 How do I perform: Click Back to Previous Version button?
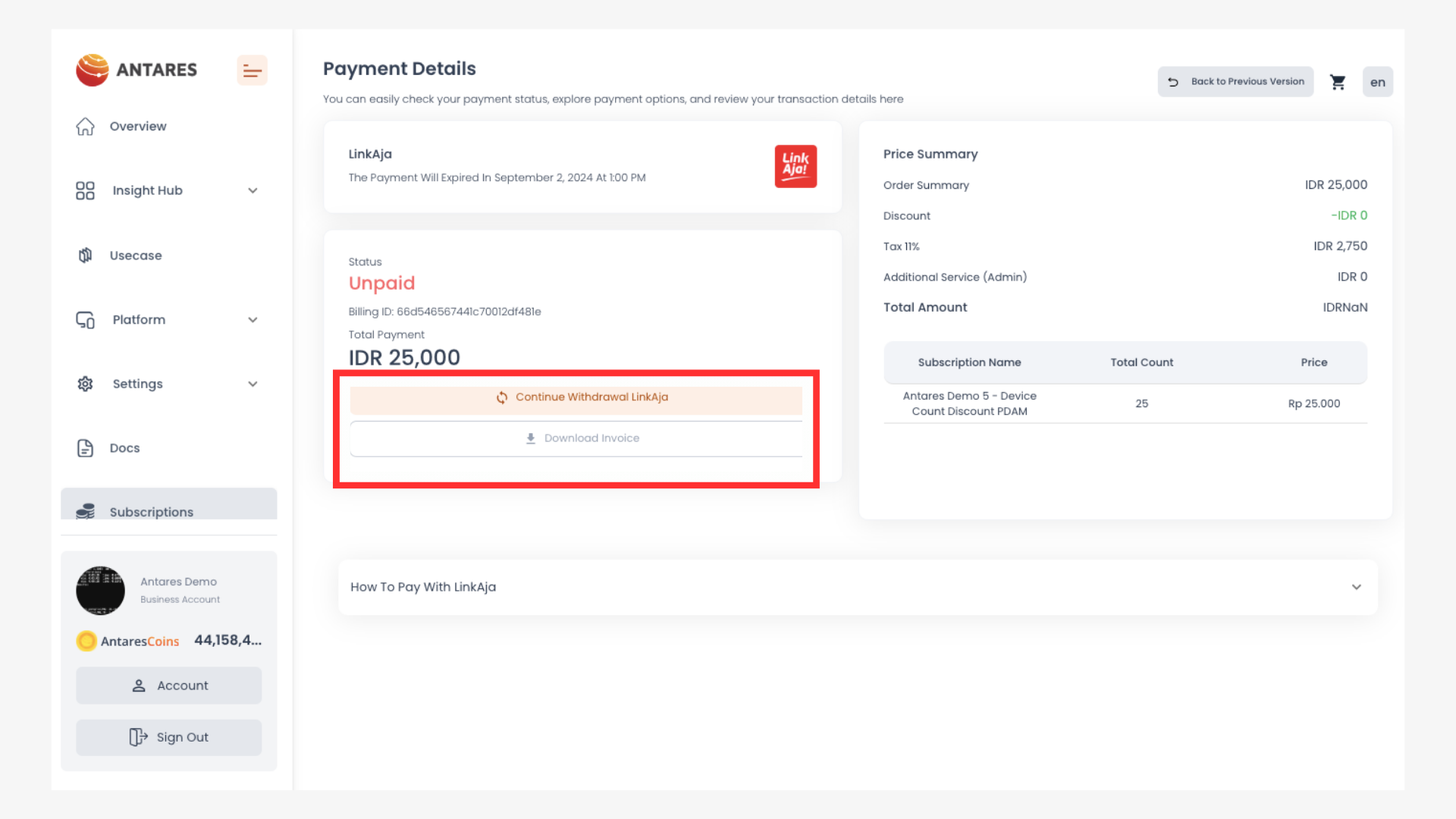point(1235,82)
